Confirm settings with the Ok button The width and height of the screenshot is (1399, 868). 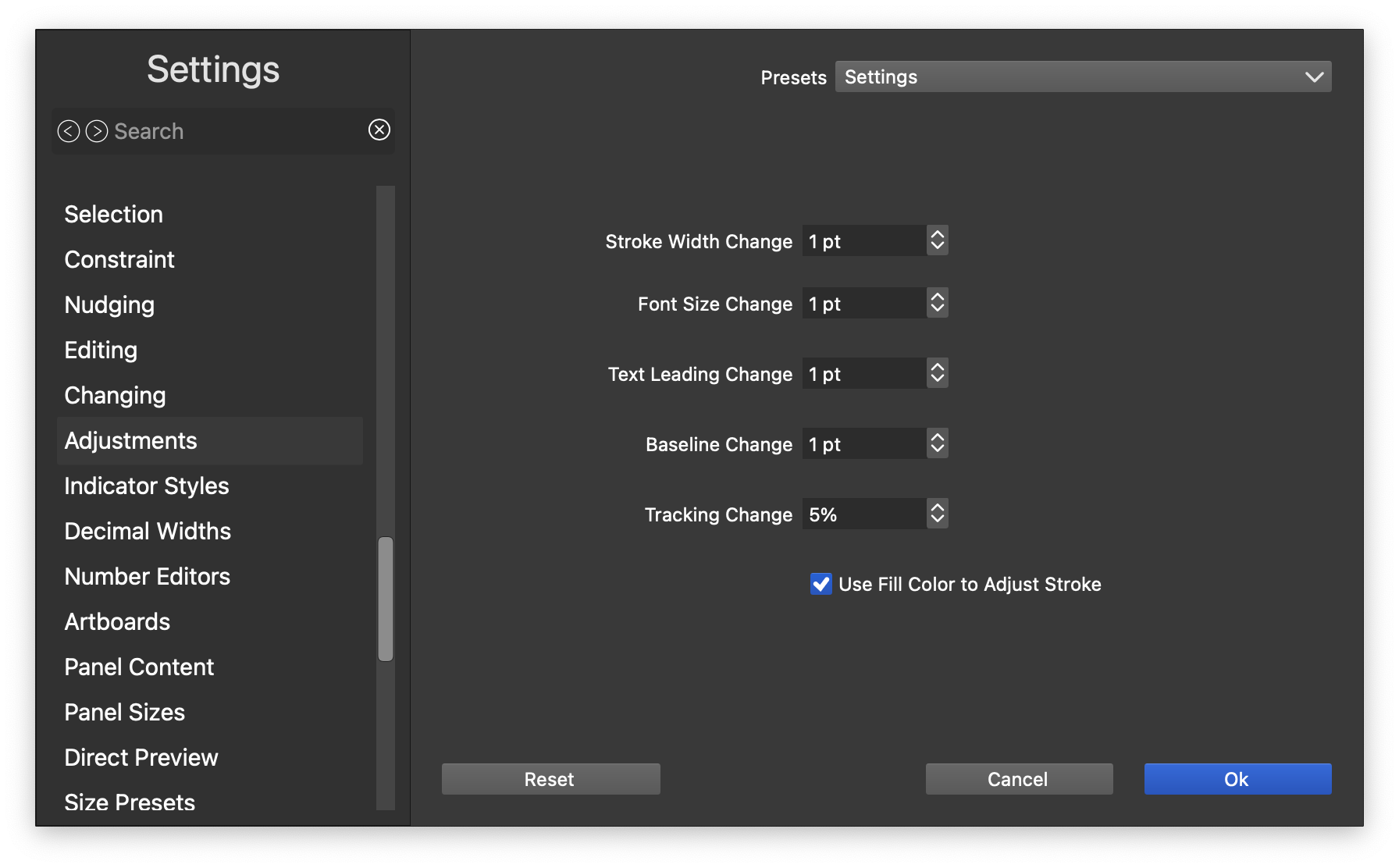tap(1237, 779)
